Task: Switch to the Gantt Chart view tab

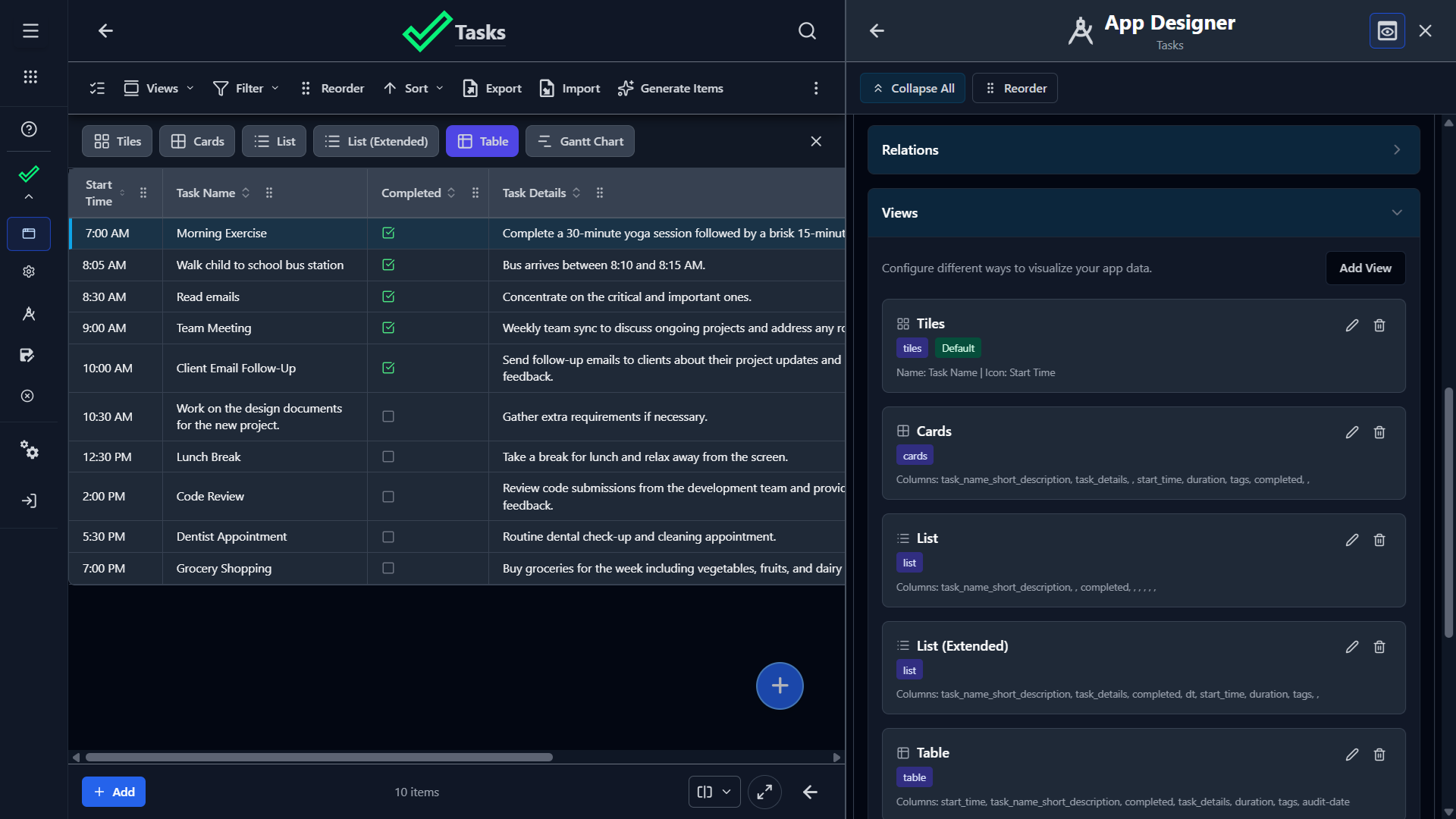Action: pyautogui.click(x=580, y=141)
